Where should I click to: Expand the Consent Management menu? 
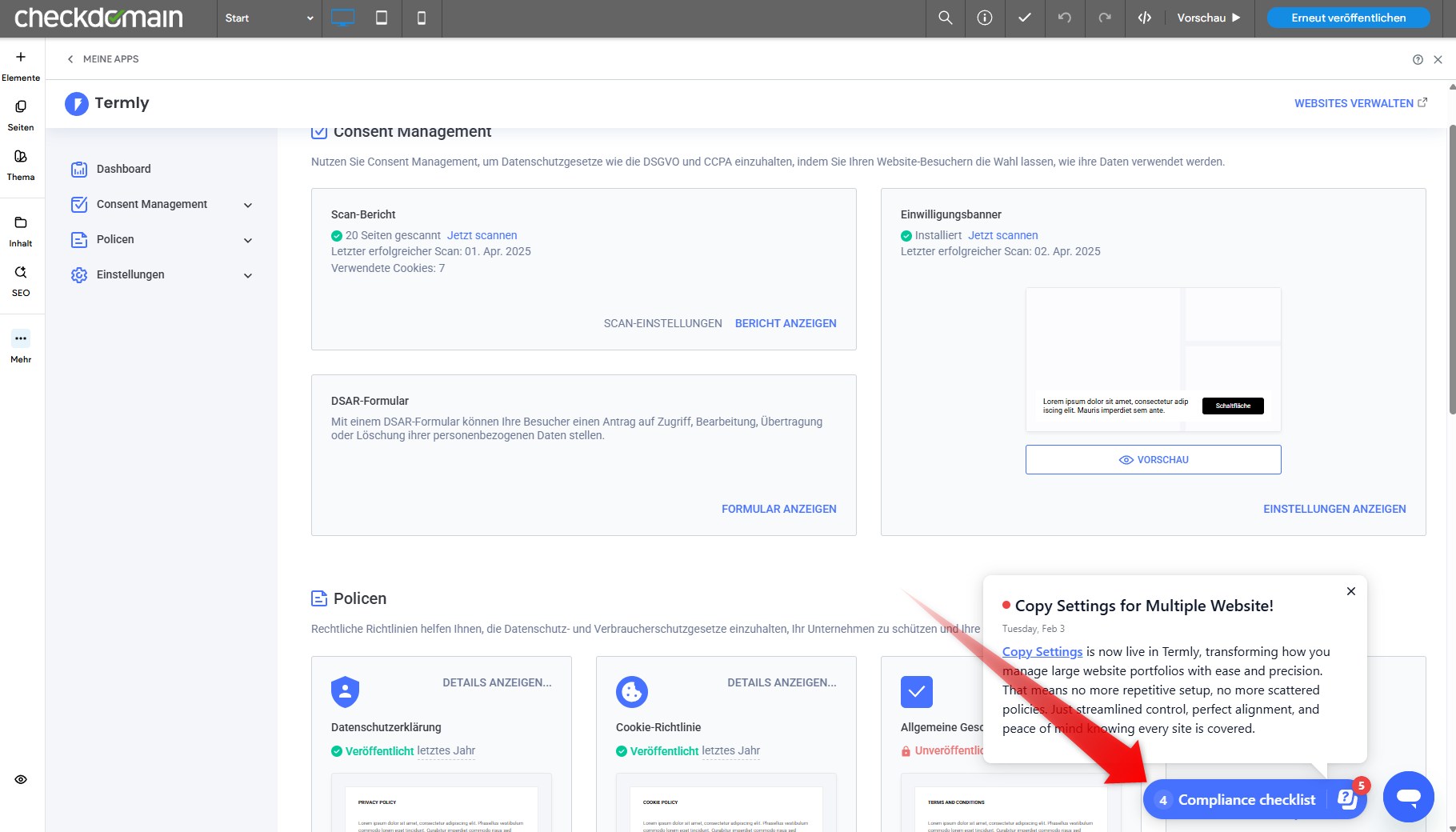point(248,205)
